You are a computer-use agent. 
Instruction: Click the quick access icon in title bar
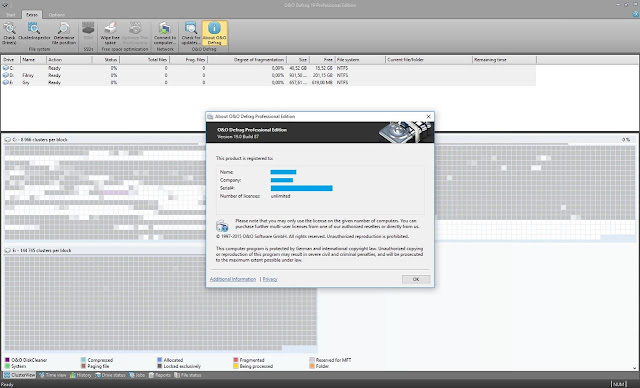5,5
